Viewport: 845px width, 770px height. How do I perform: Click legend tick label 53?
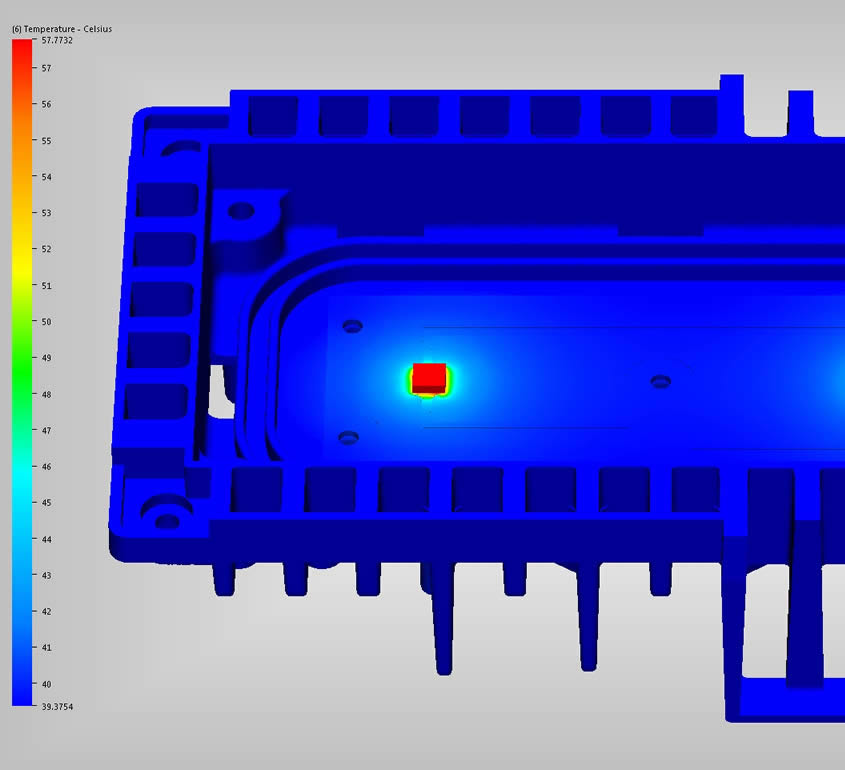pyautogui.click(x=46, y=213)
